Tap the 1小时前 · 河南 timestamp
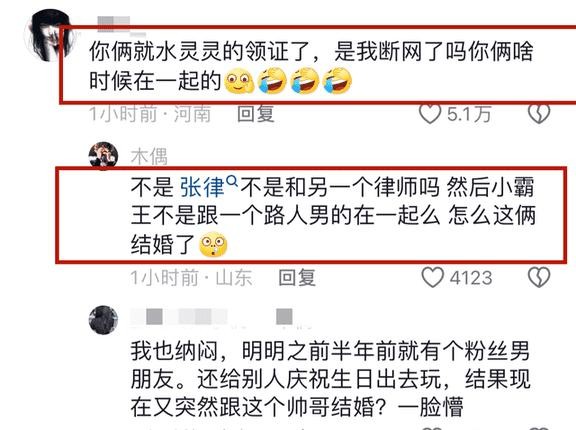Viewport: 576px width, 430px height. point(150,114)
